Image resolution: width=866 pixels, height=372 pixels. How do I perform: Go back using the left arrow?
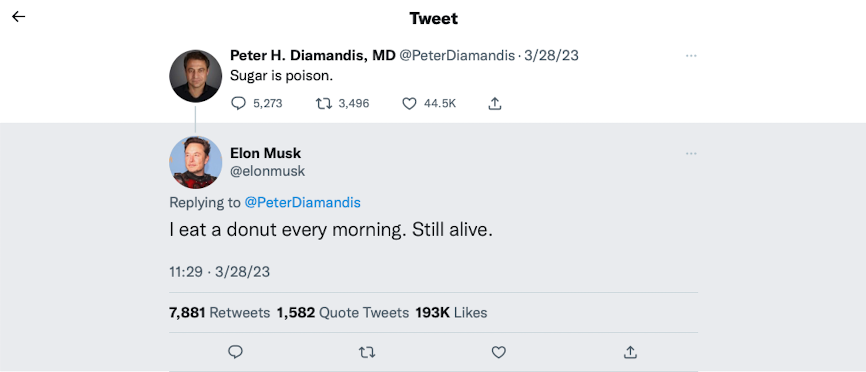[x=19, y=17]
